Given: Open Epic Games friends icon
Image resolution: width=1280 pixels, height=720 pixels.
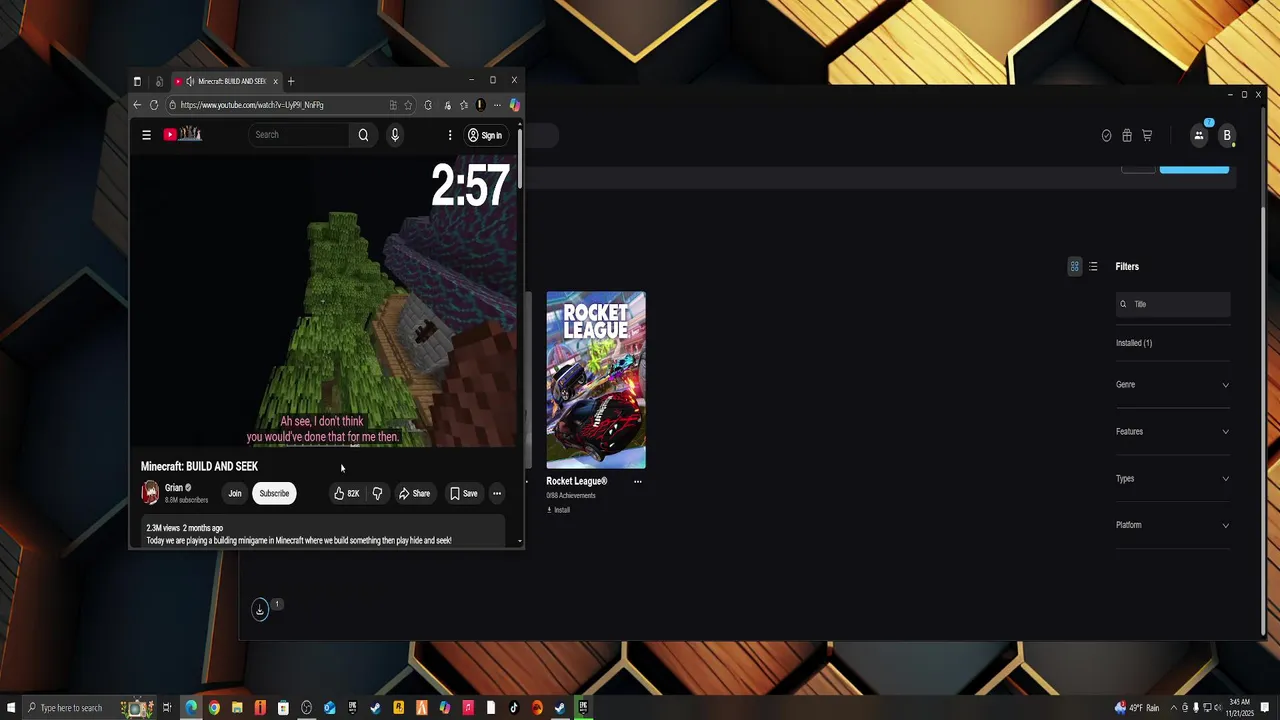Looking at the screenshot, I should pyautogui.click(x=1198, y=135).
